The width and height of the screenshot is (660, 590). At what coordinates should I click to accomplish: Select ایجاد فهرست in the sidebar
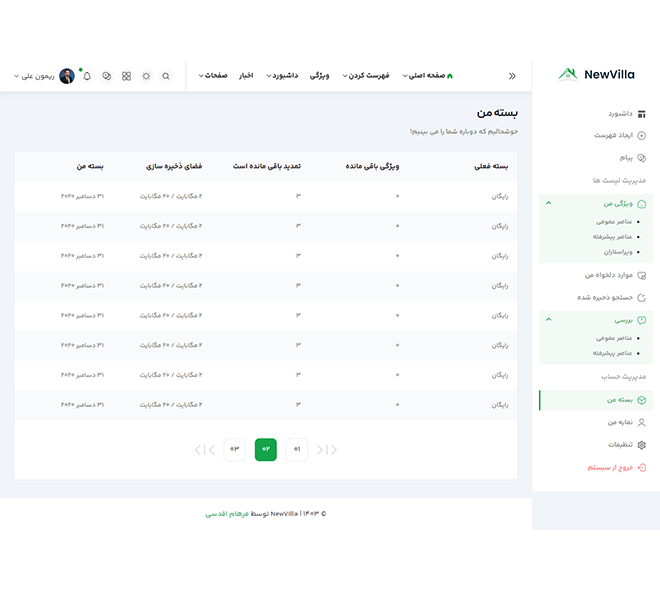click(x=620, y=136)
